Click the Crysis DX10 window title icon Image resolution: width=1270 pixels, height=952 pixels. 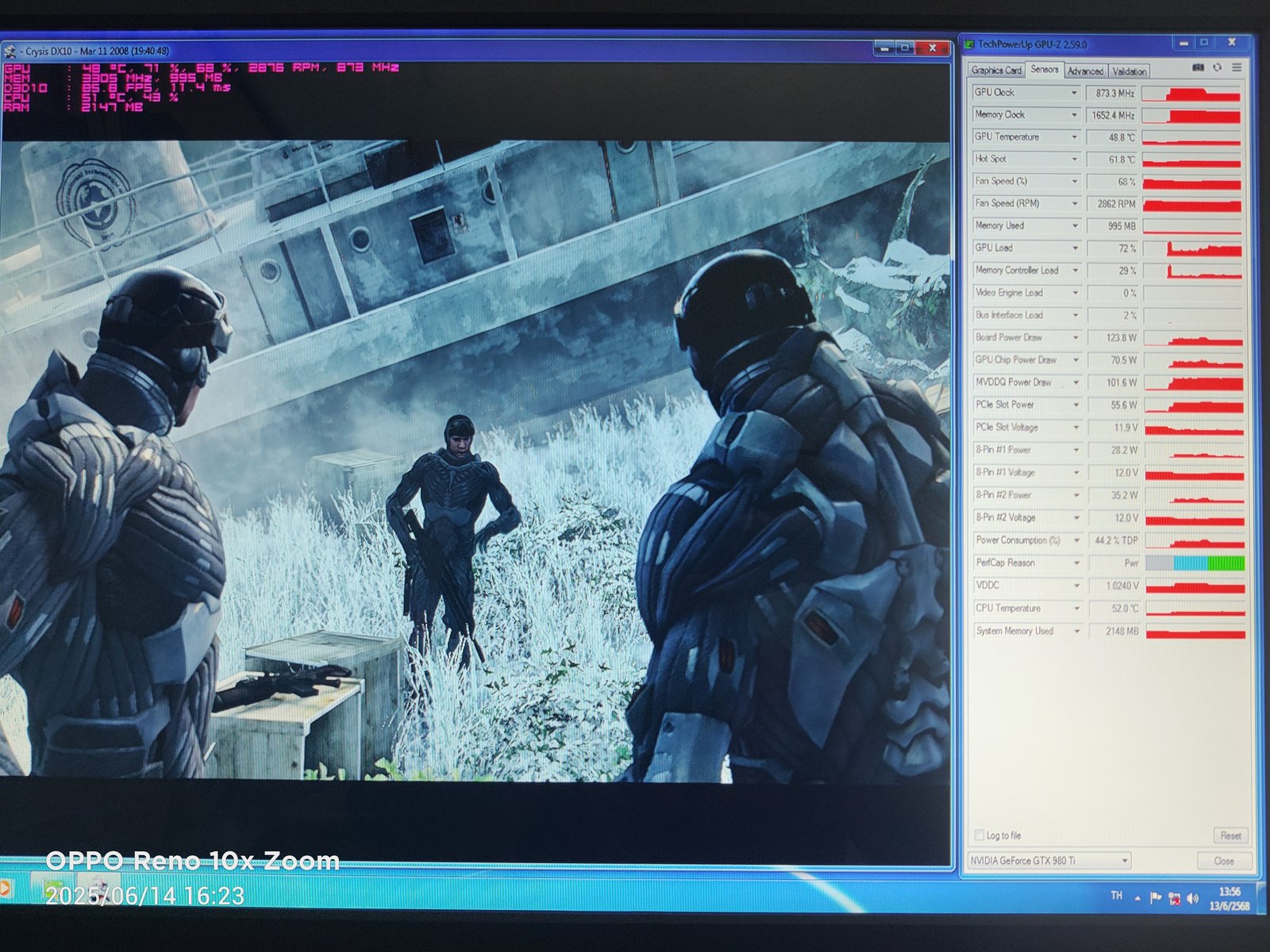click(10, 52)
